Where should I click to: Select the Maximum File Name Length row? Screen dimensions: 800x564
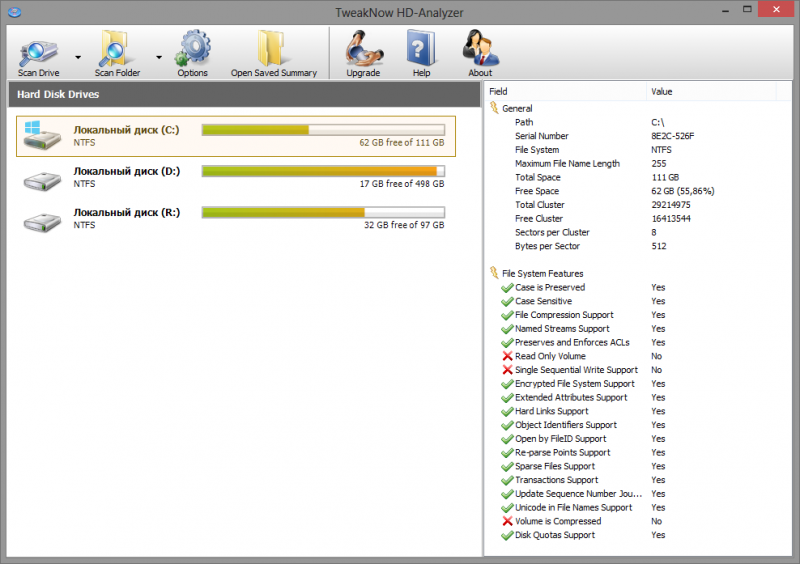[x=638, y=163]
